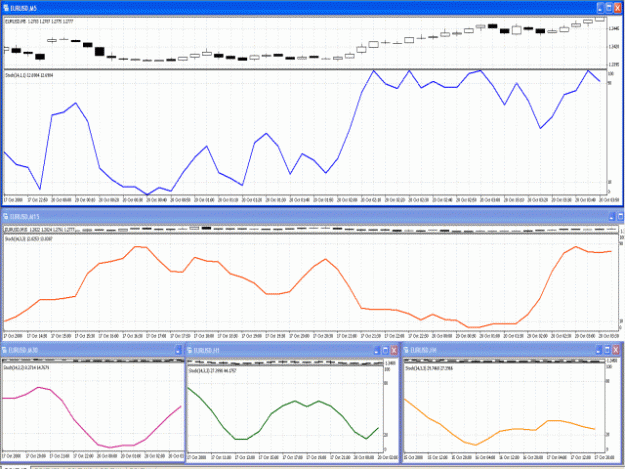Maximize the EURUSD,M15 chart window
This screenshot has height=469, width=625.
click(x=621, y=216)
